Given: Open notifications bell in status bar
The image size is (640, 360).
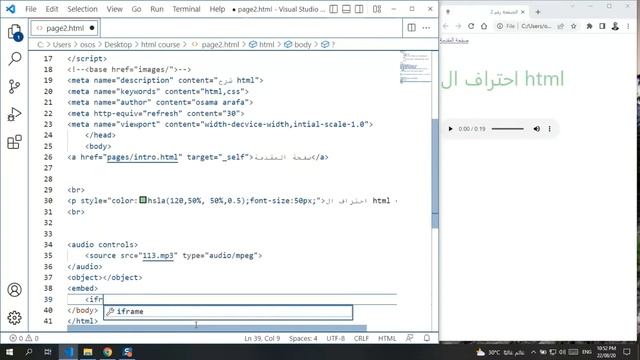Looking at the screenshot, I should click(x=427, y=338).
